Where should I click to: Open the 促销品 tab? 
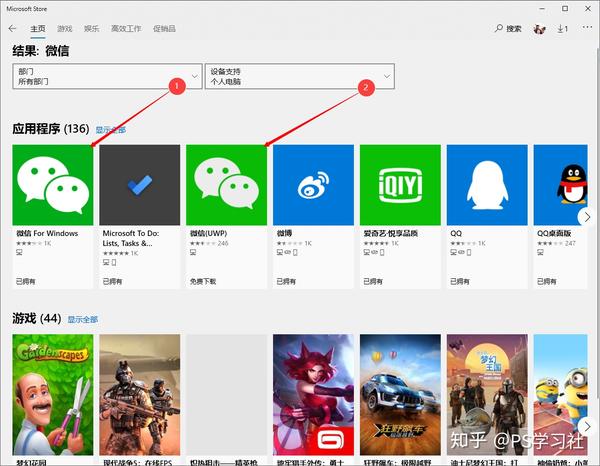164,29
